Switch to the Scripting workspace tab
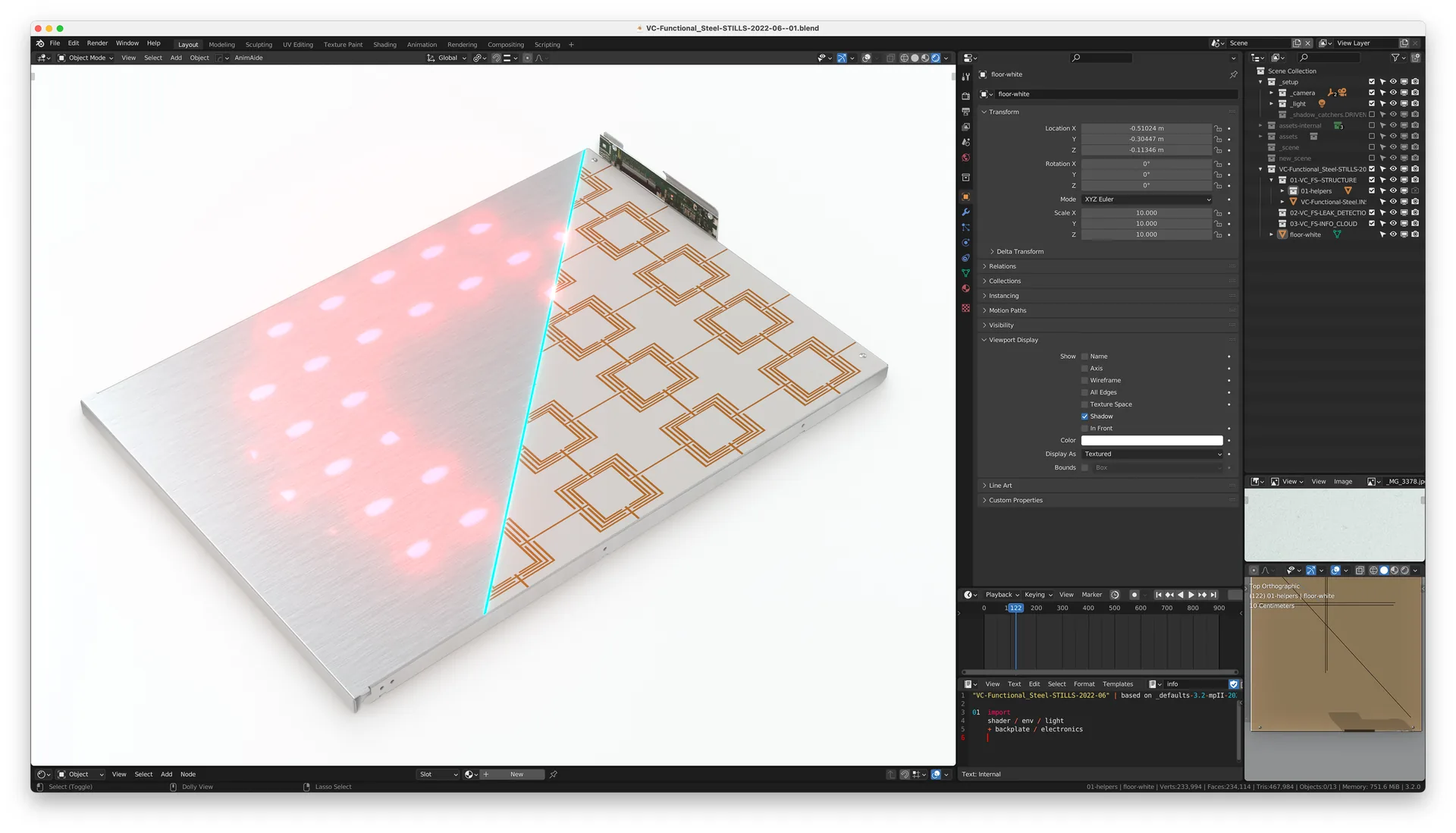 point(547,45)
